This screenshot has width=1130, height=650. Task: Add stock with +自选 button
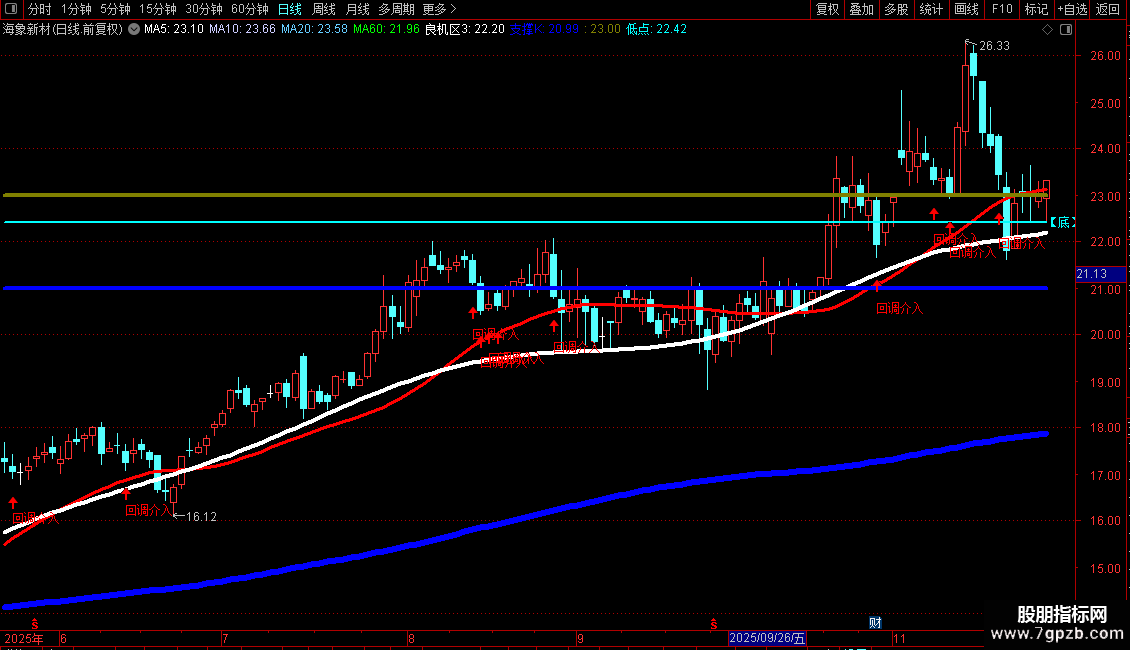(x=1072, y=9)
